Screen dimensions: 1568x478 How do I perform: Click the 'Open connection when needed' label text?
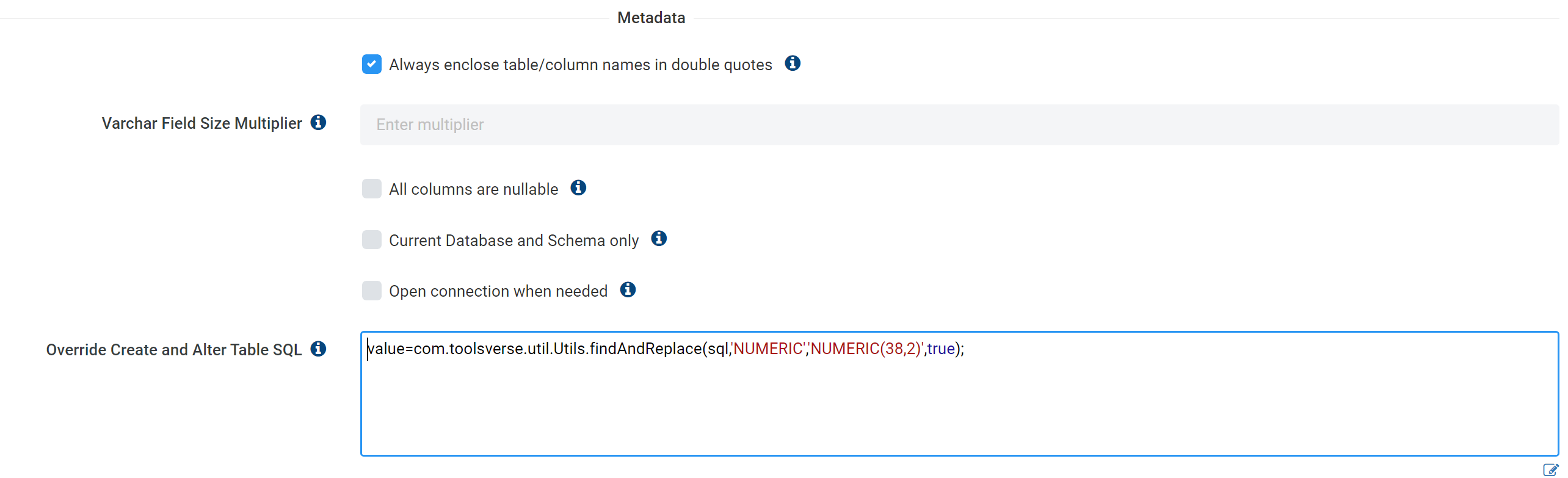click(498, 291)
